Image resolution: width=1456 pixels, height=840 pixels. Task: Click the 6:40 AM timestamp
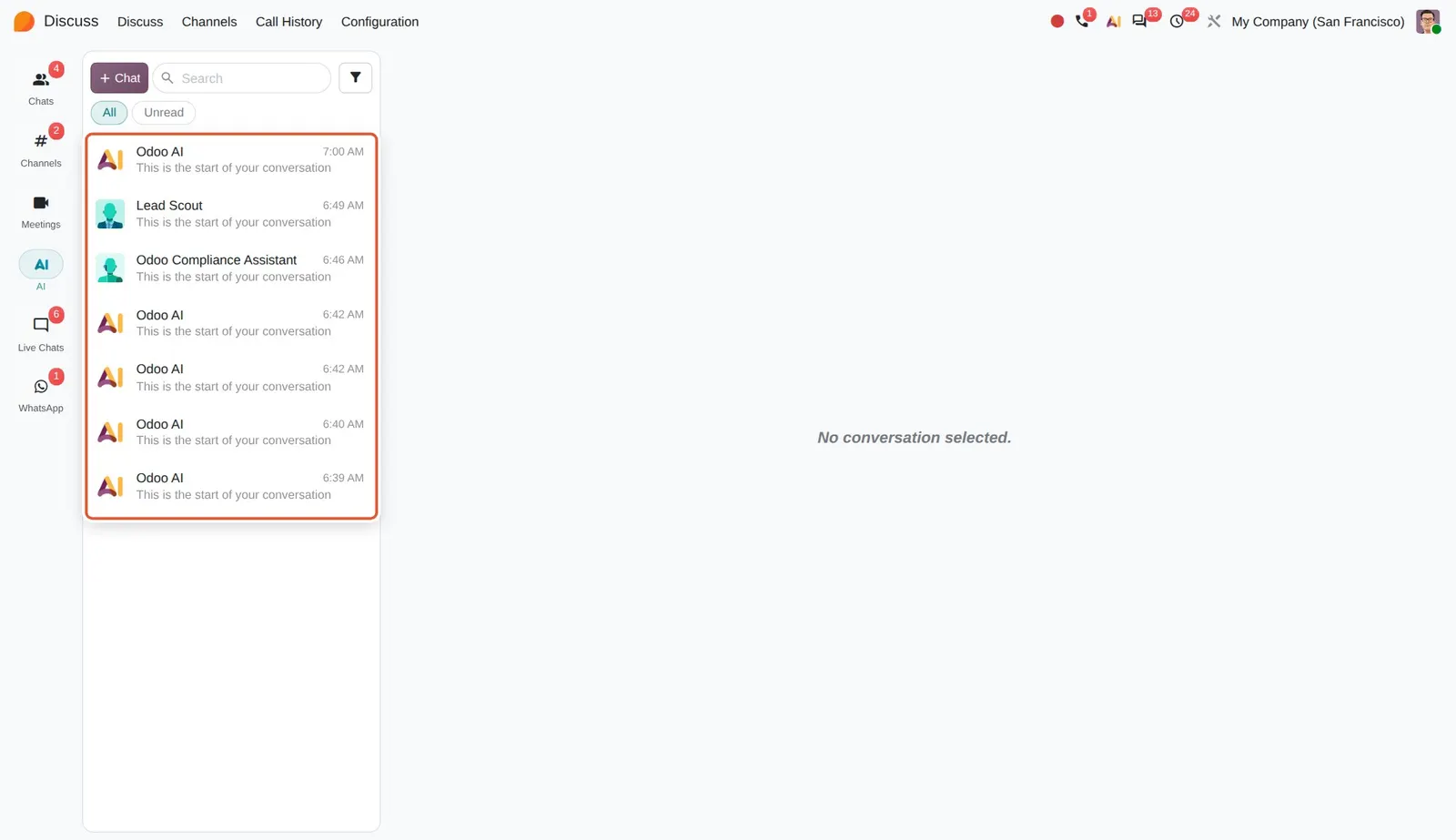343,424
